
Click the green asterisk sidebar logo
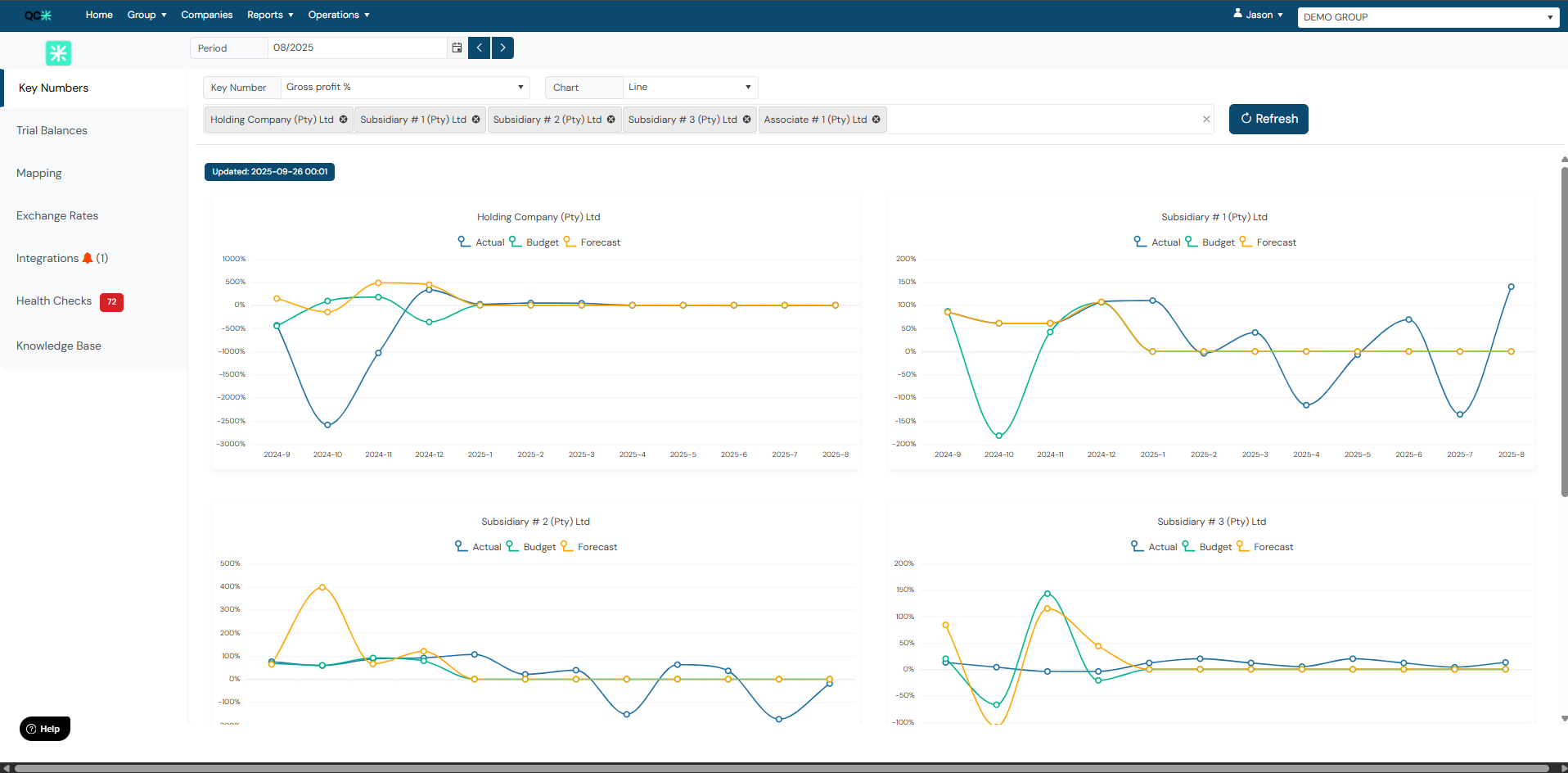(x=58, y=53)
